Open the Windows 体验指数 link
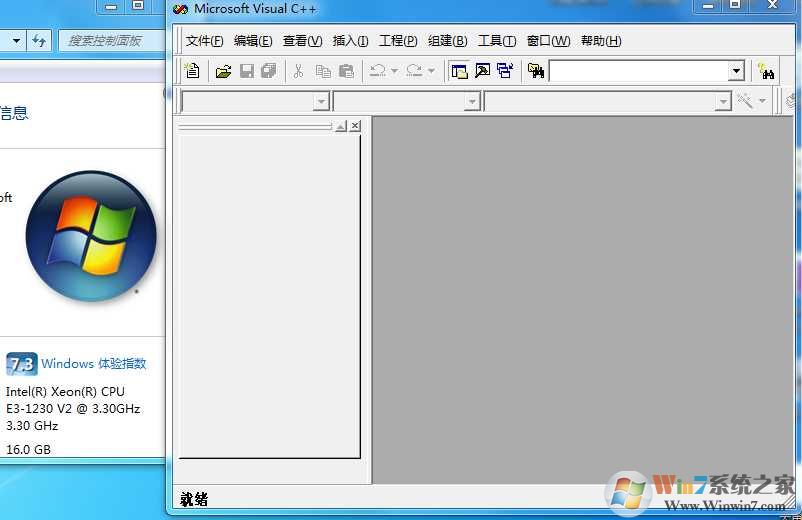802x520 pixels. (x=94, y=364)
